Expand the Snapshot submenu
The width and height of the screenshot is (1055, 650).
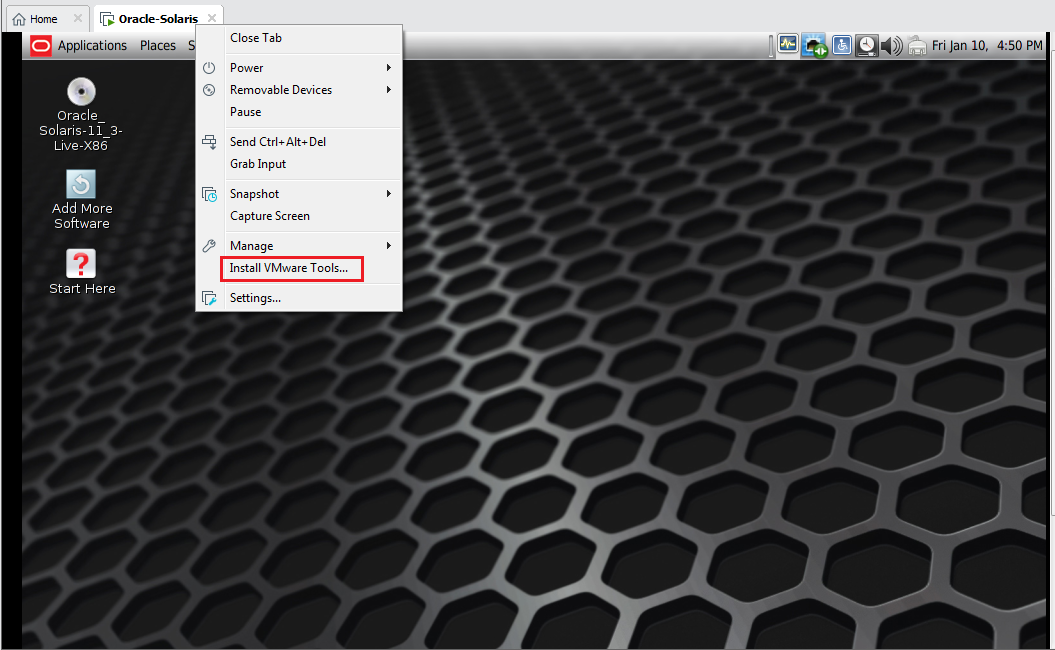pyautogui.click(x=252, y=193)
